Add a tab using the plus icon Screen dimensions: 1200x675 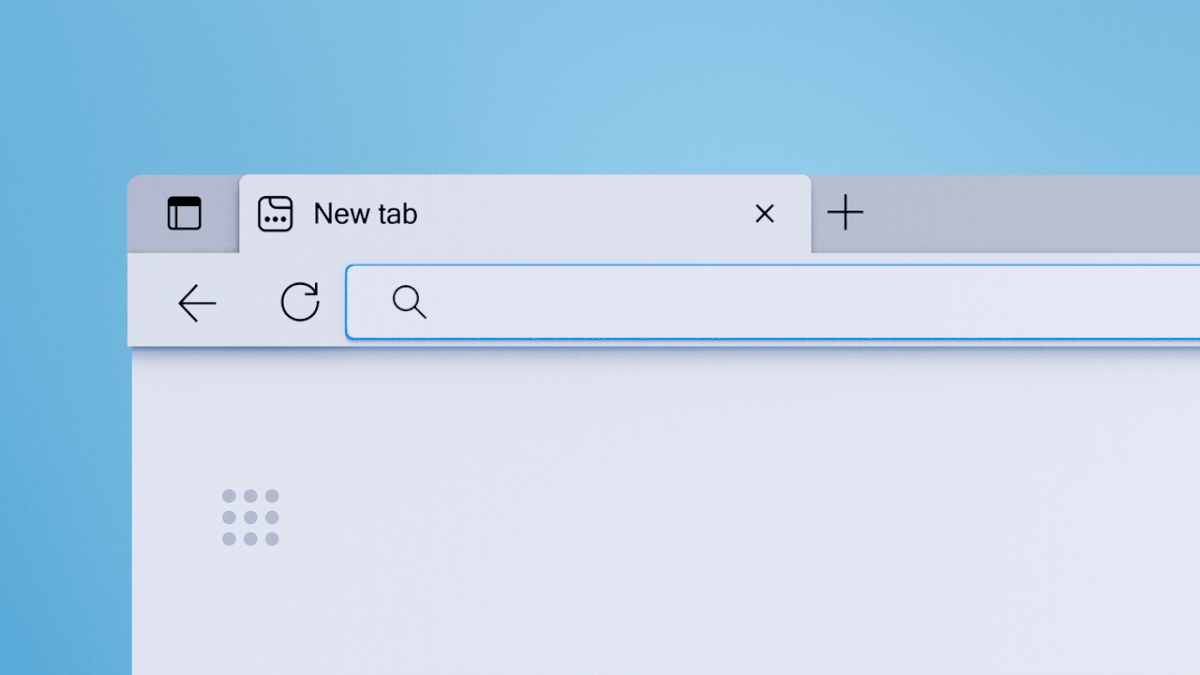click(x=845, y=213)
